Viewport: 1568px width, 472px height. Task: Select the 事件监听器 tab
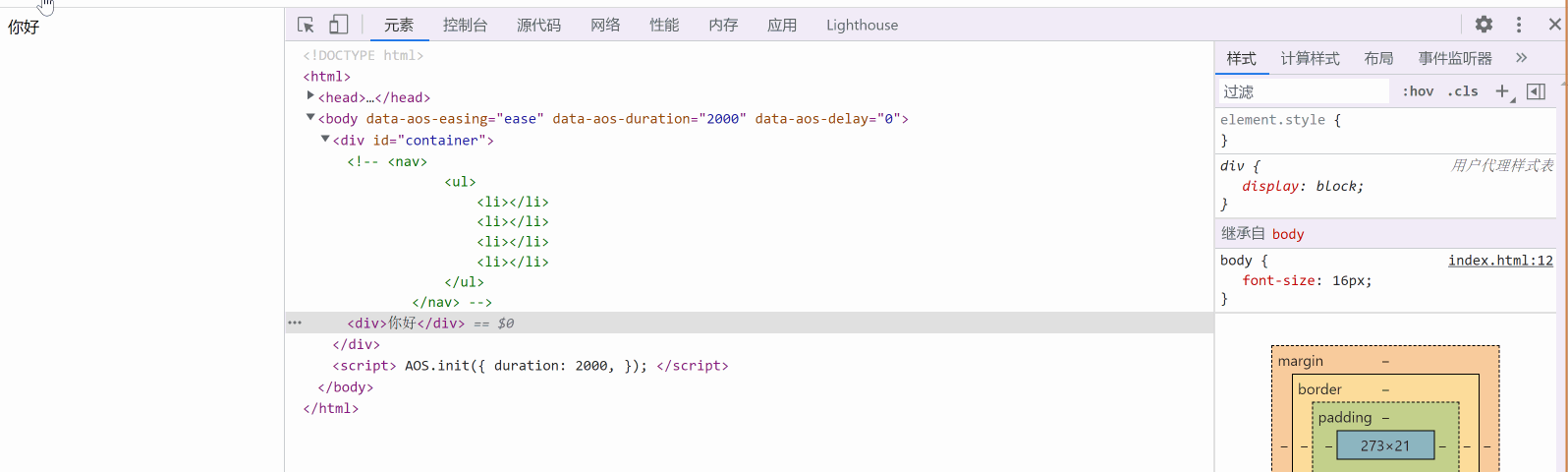point(1455,58)
